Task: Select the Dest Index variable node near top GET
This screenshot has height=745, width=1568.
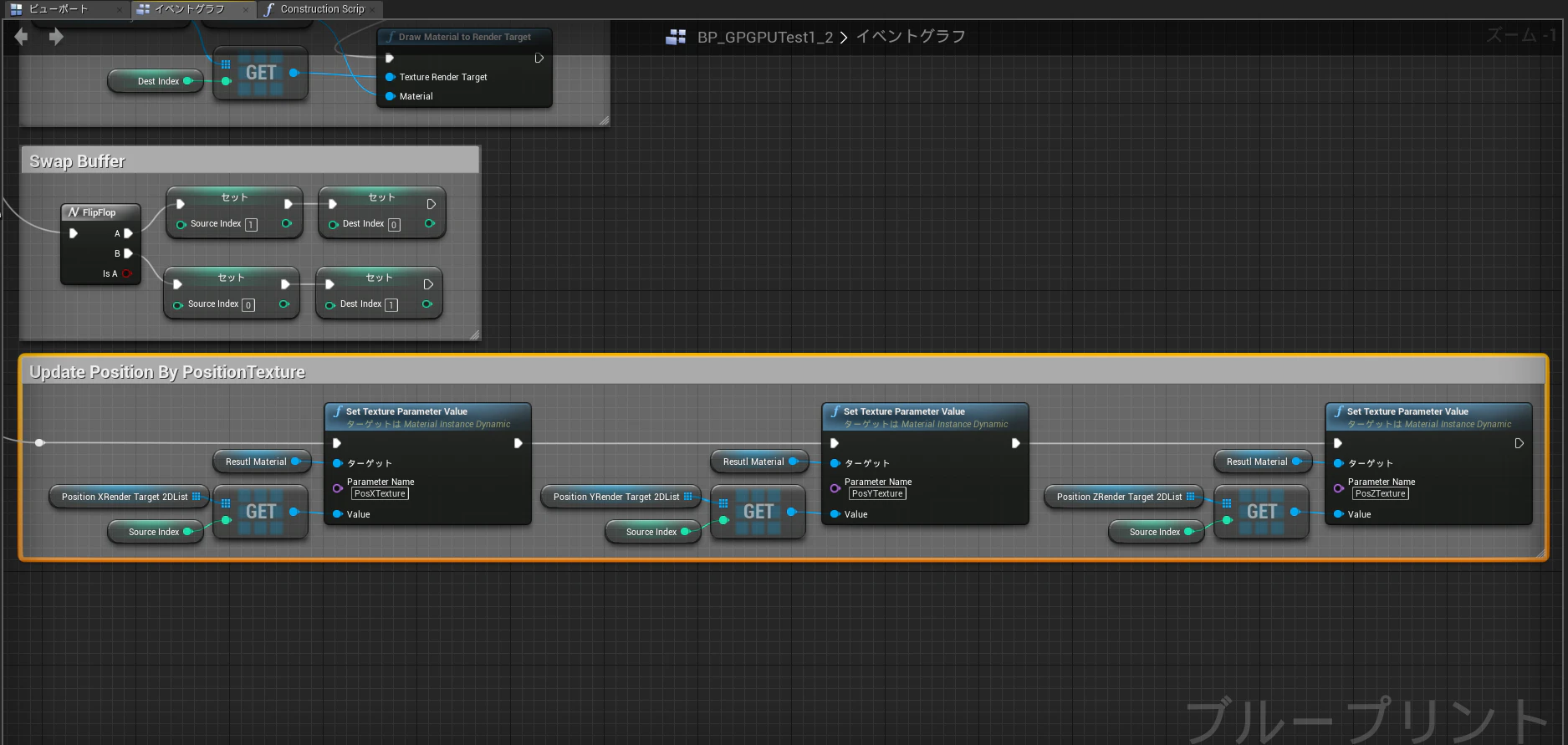Action: coord(156,81)
